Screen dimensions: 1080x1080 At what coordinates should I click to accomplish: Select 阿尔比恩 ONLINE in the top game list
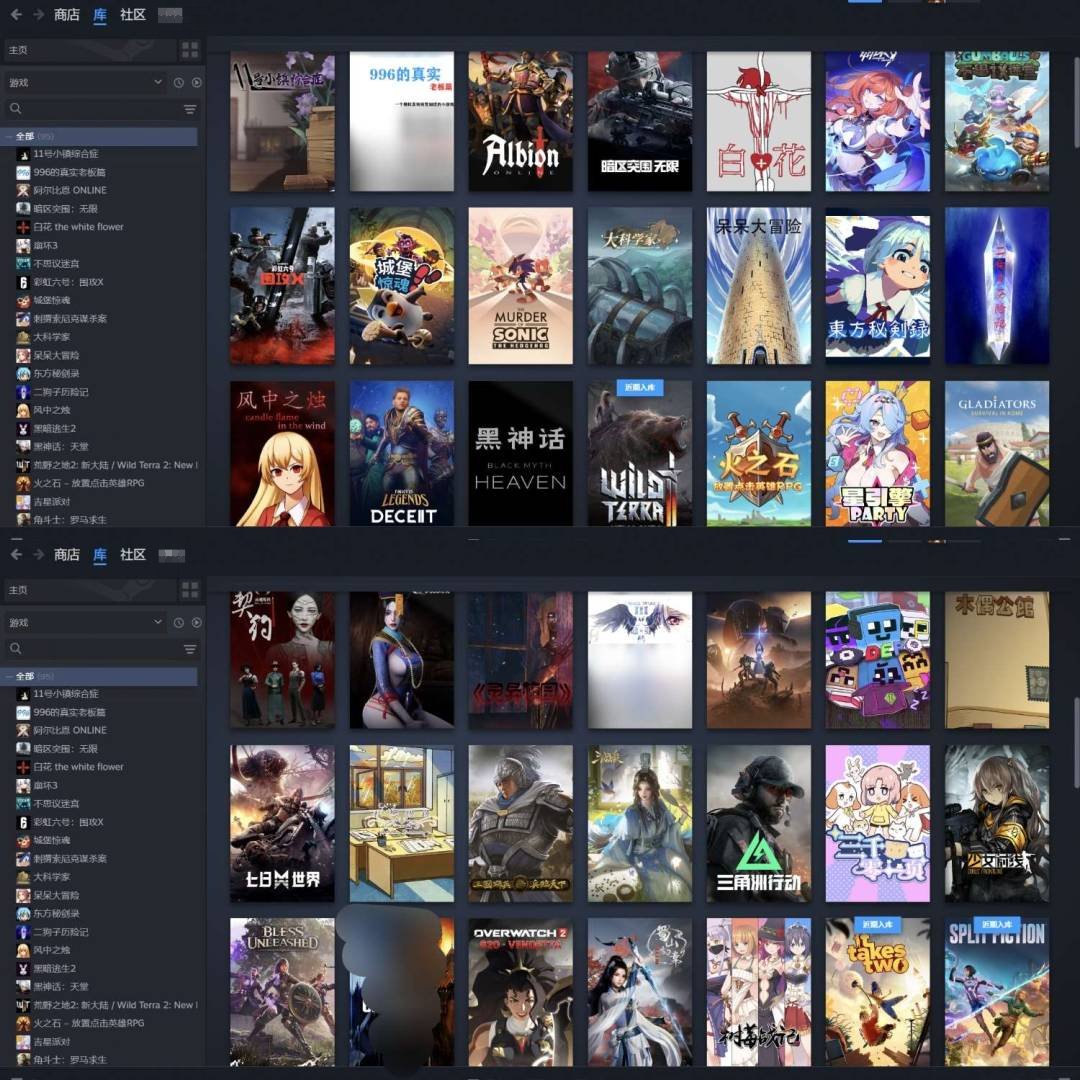[x=69, y=190]
